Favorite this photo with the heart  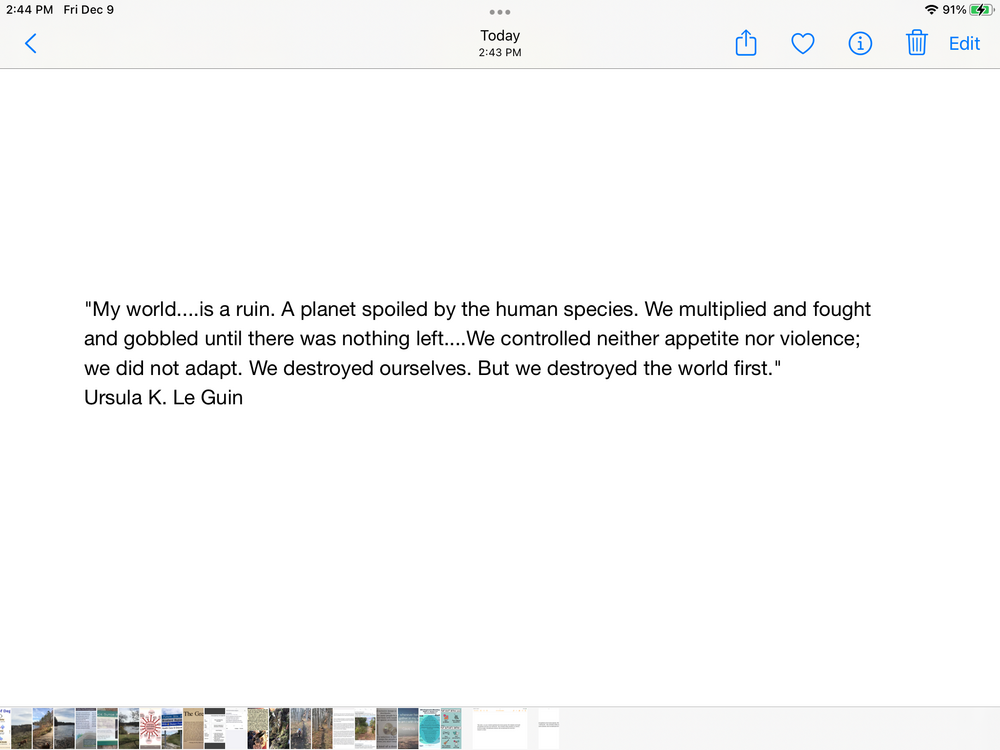coord(803,43)
